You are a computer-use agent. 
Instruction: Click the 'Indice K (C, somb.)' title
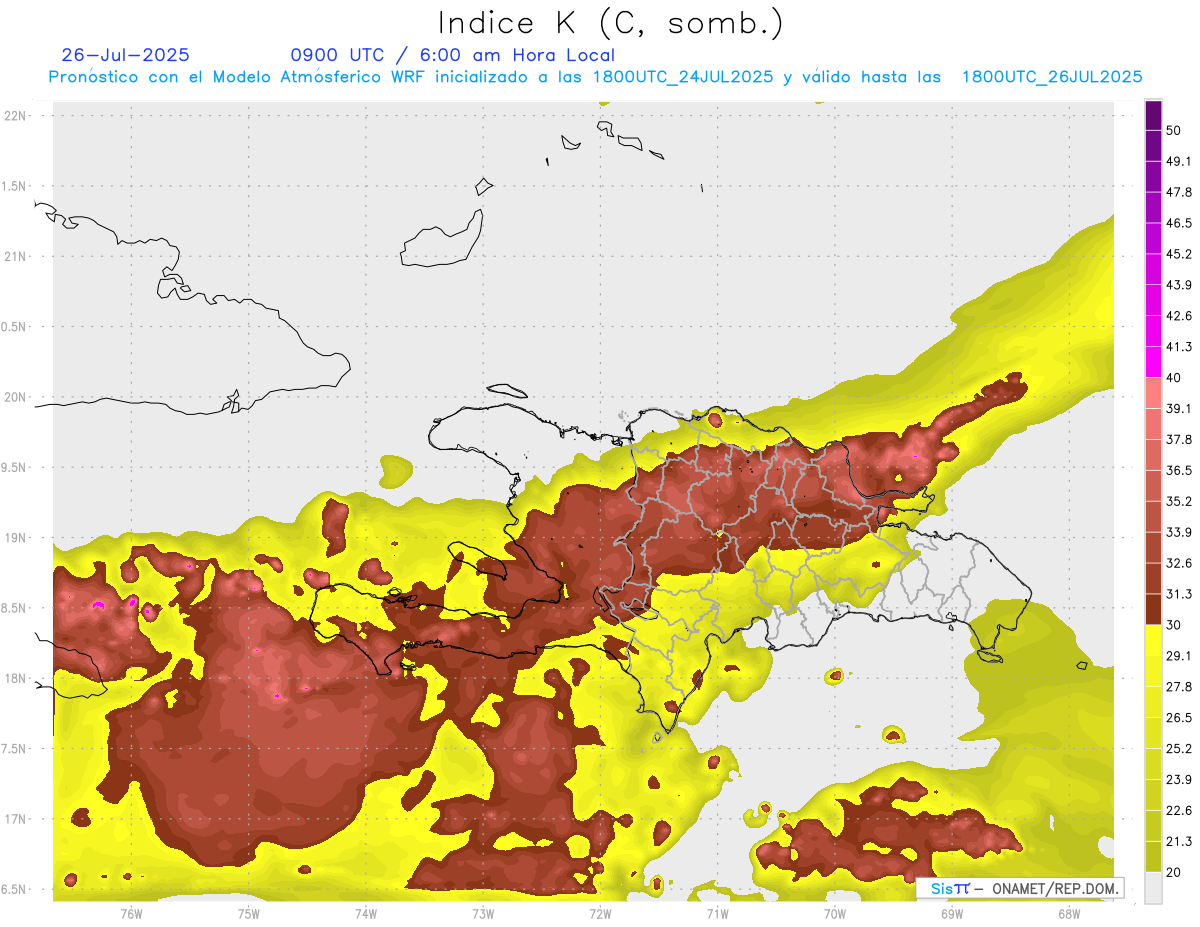(610, 23)
